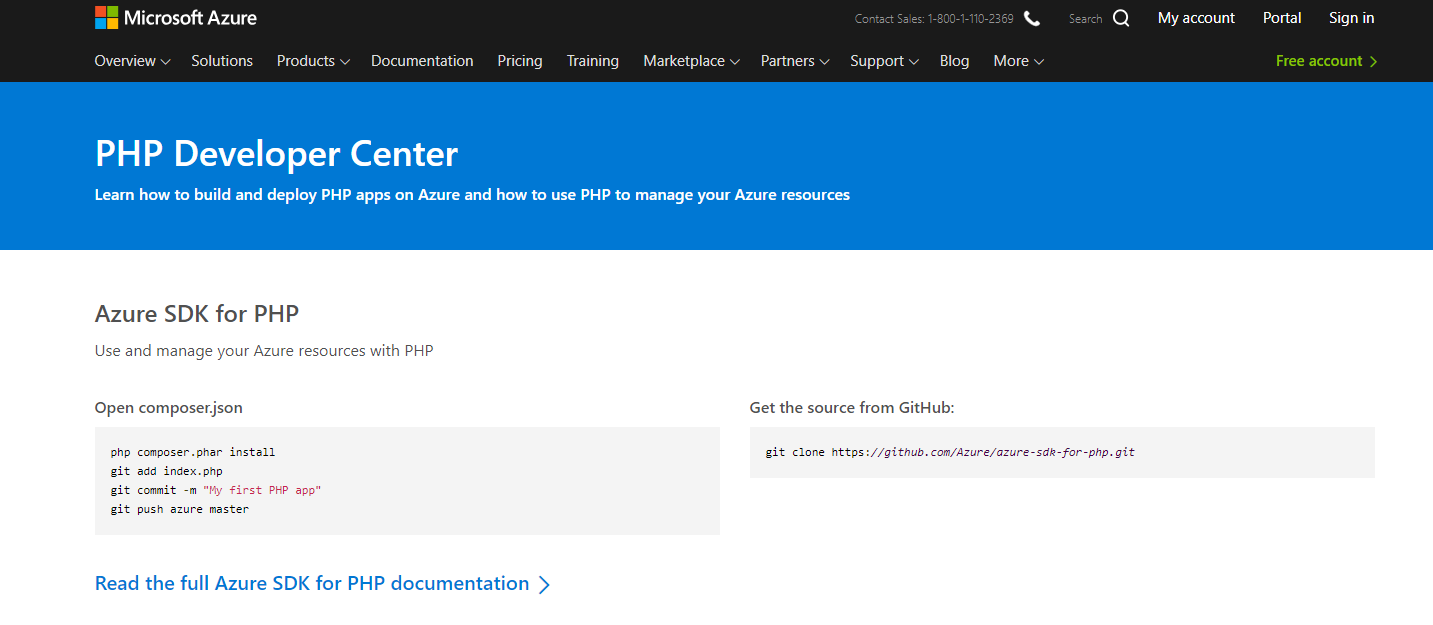
Task: Click the Open composer.json label
Action: 169,408
